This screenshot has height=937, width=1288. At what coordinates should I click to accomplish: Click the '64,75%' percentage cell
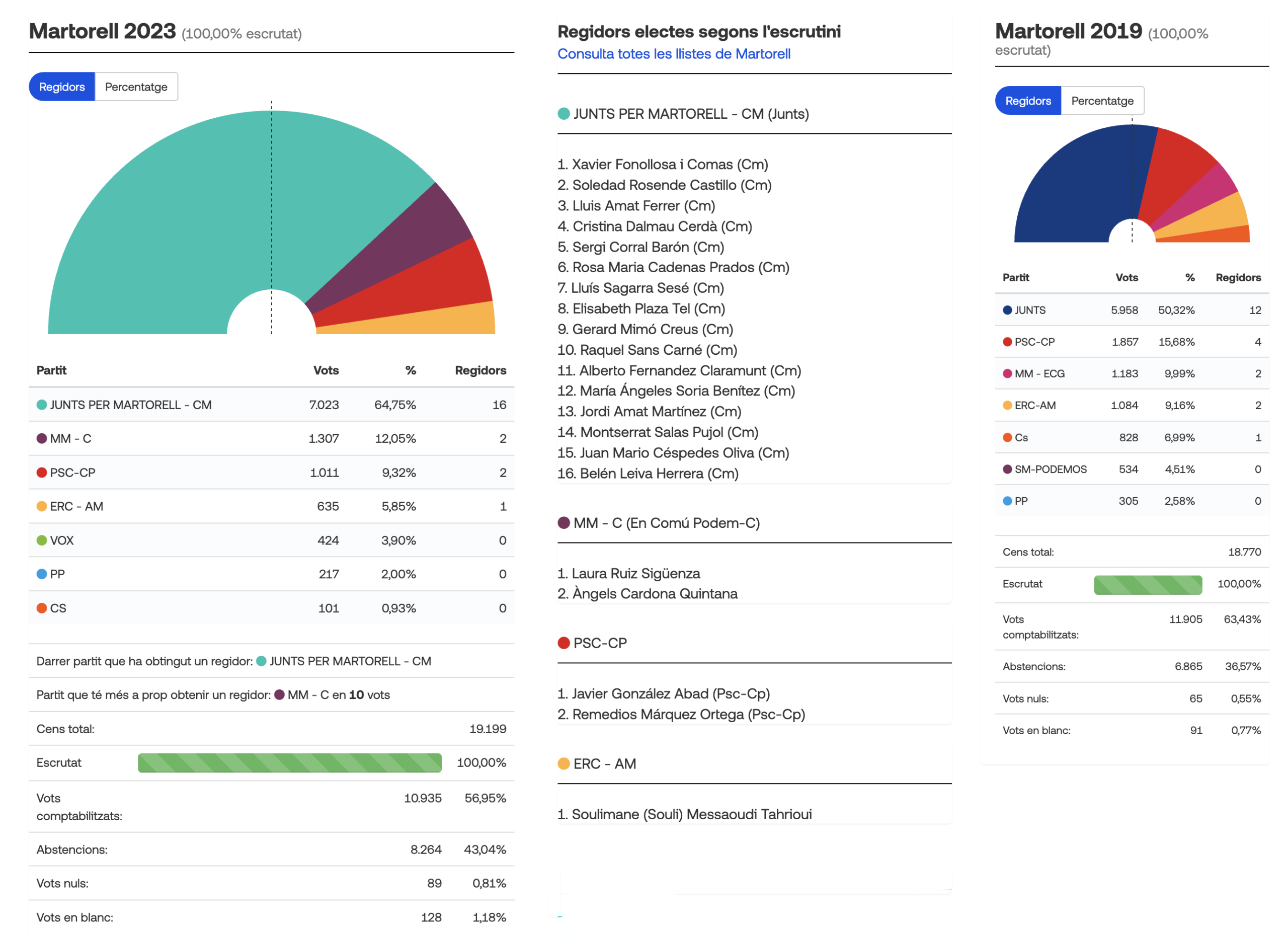pyautogui.click(x=395, y=405)
